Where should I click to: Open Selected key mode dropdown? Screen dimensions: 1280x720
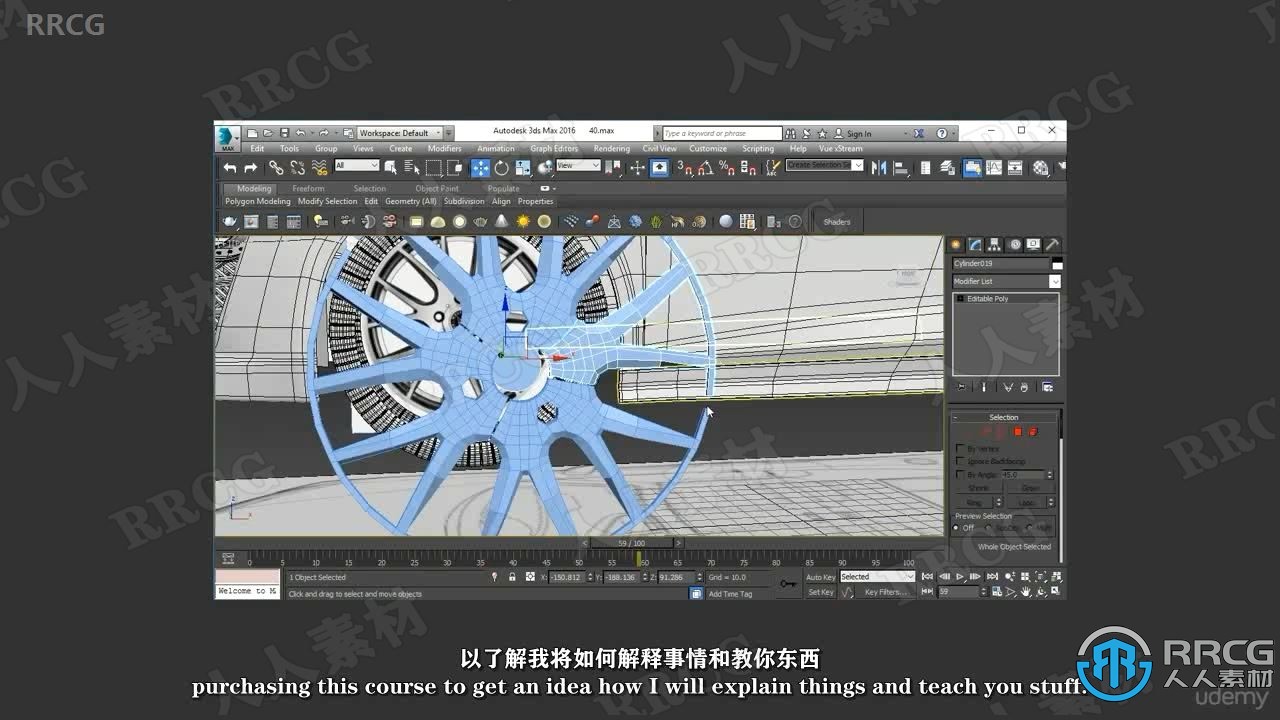pos(877,577)
